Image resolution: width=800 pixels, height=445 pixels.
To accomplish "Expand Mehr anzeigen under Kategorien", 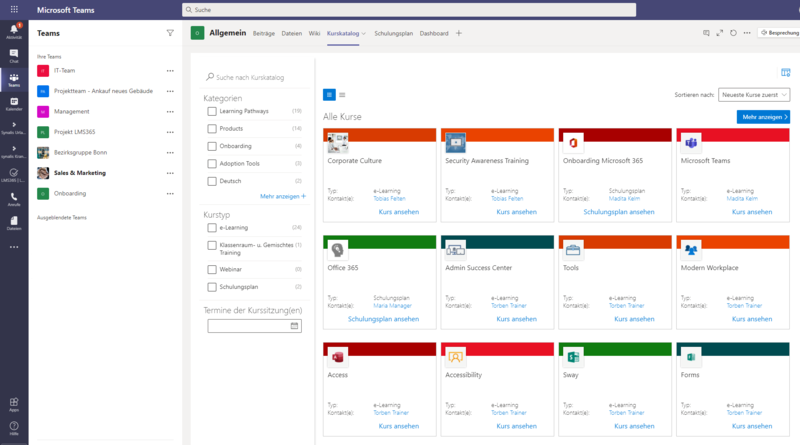I will tap(283, 196).
